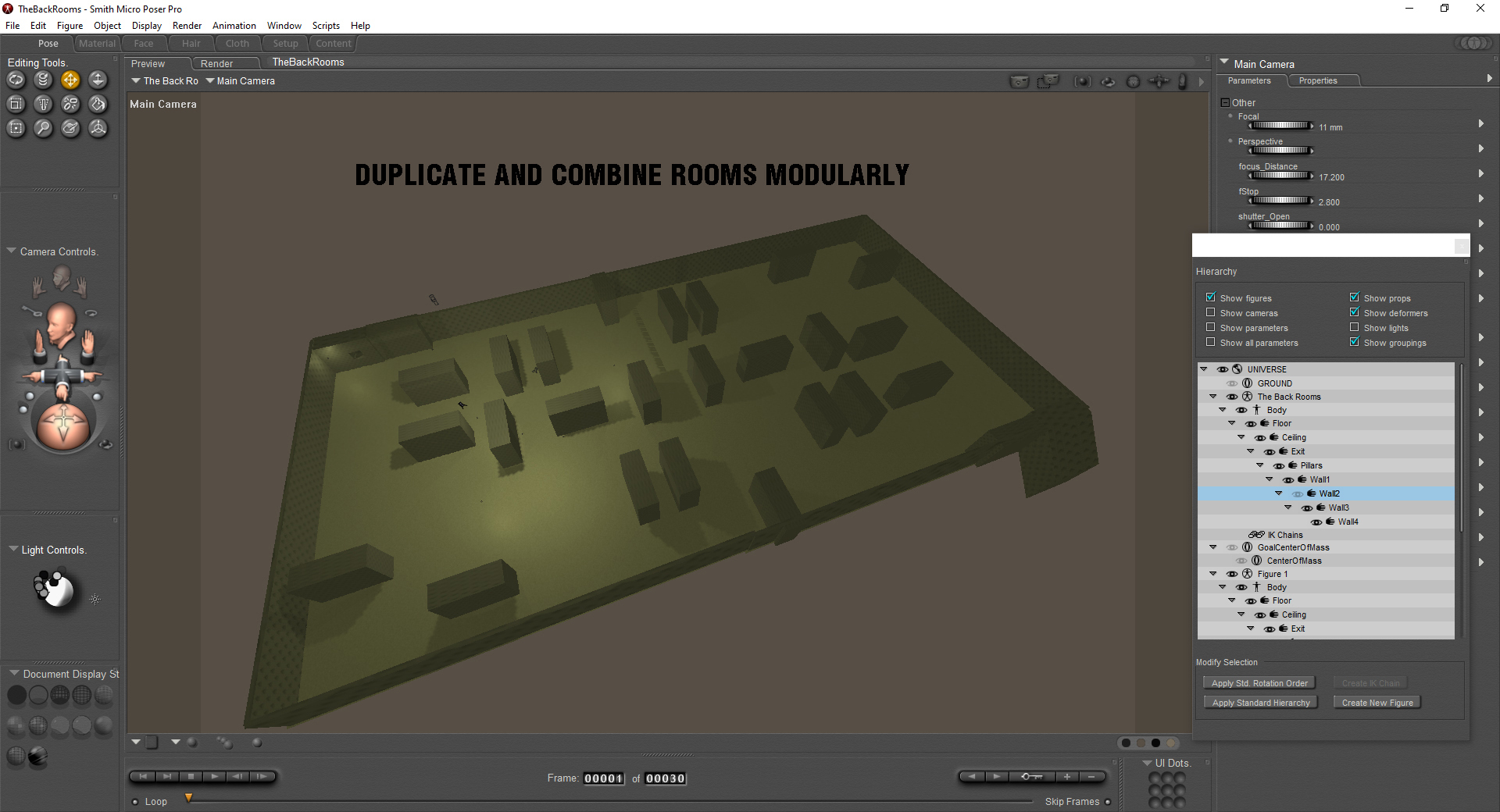Select the Rotate editing tool

point(16,80)
